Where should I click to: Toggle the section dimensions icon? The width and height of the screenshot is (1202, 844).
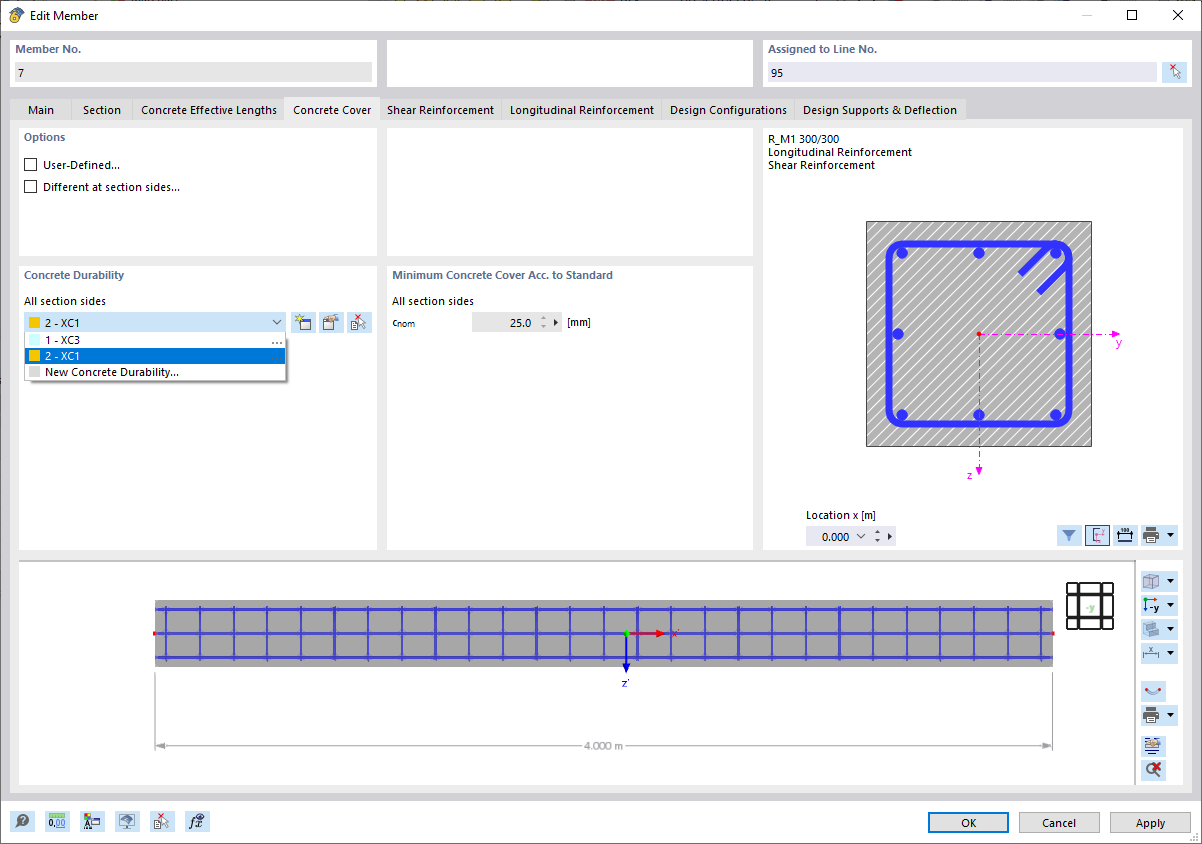pos(1125,536)
